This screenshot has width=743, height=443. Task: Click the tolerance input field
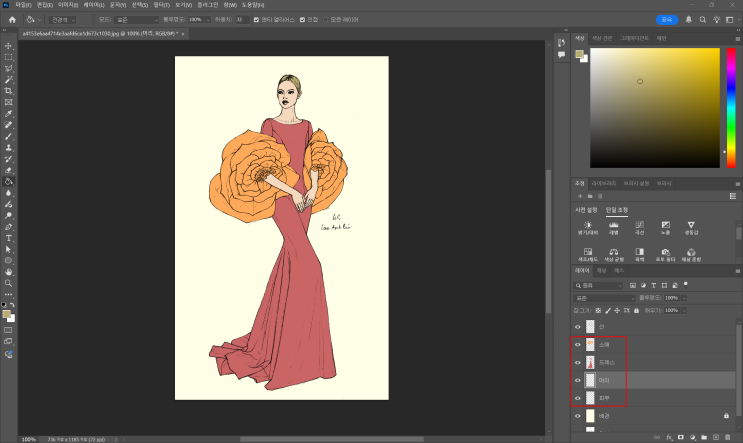pyautogui.click(x=243, y=19)
